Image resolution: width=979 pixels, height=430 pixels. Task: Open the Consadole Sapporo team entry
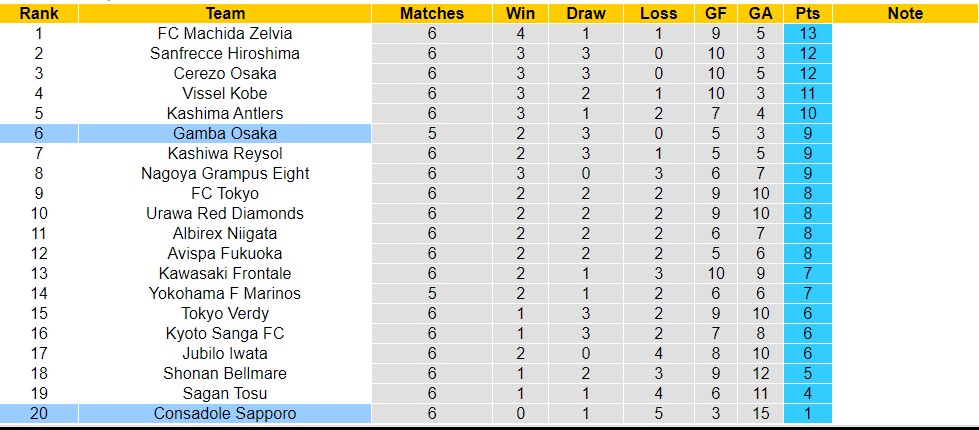225,413
